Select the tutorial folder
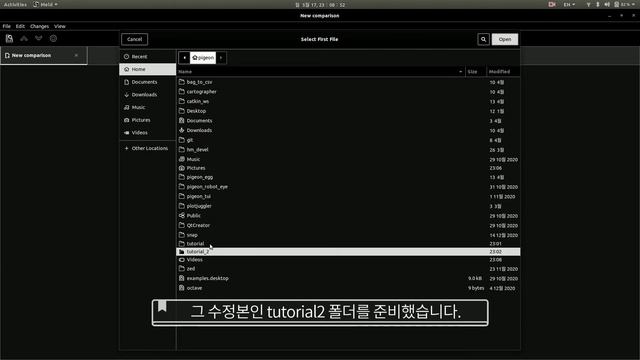 [x=349, y=244]
